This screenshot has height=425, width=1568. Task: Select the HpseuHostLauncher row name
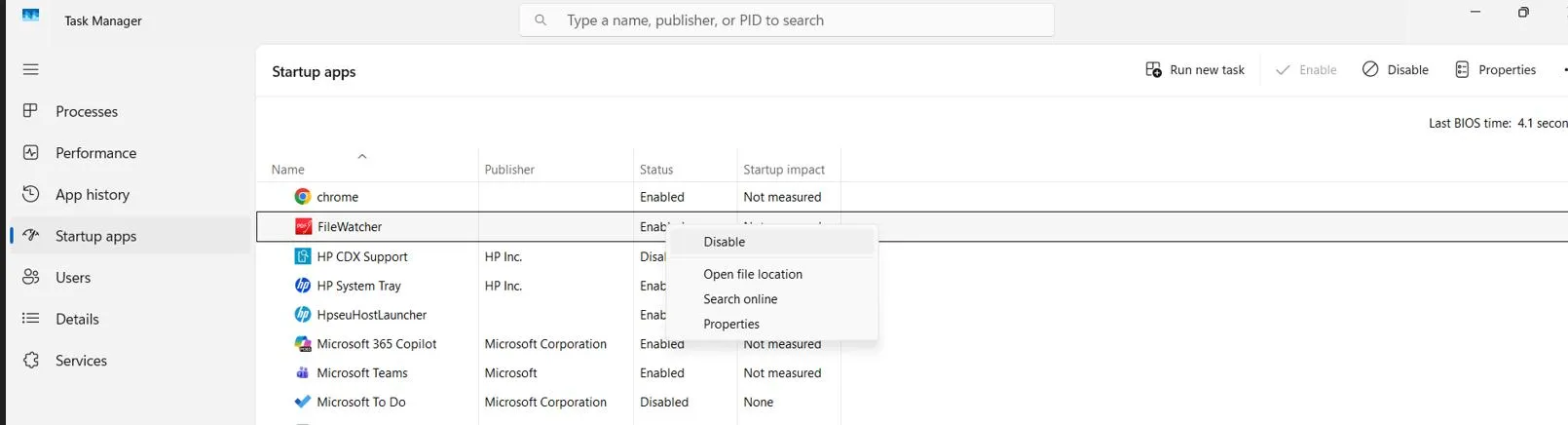tap(371, 315)
